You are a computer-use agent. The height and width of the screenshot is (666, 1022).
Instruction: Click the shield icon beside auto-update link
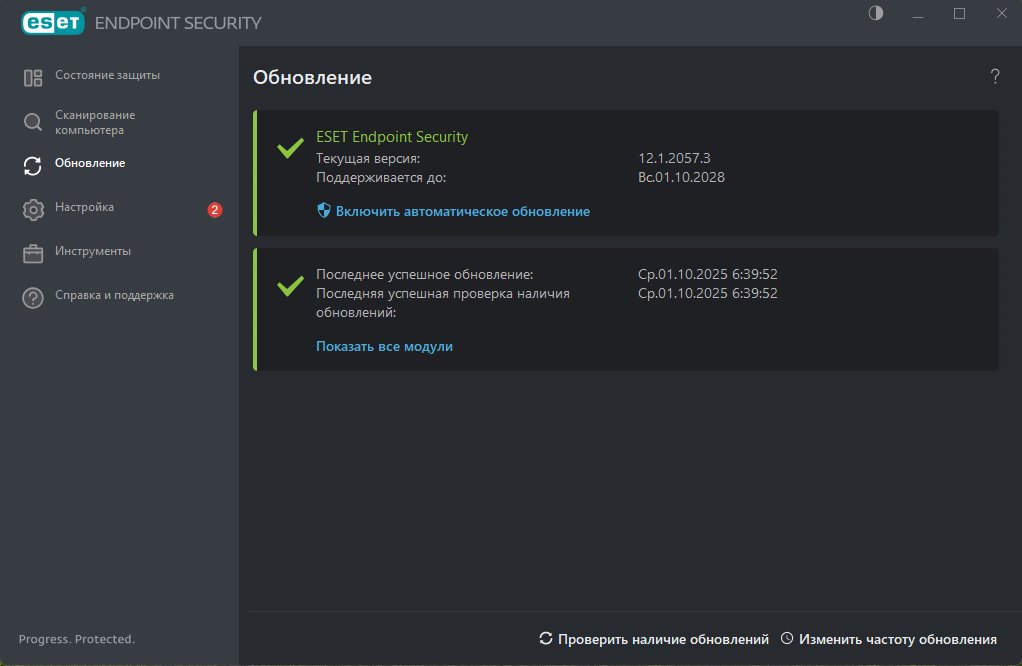324,211
